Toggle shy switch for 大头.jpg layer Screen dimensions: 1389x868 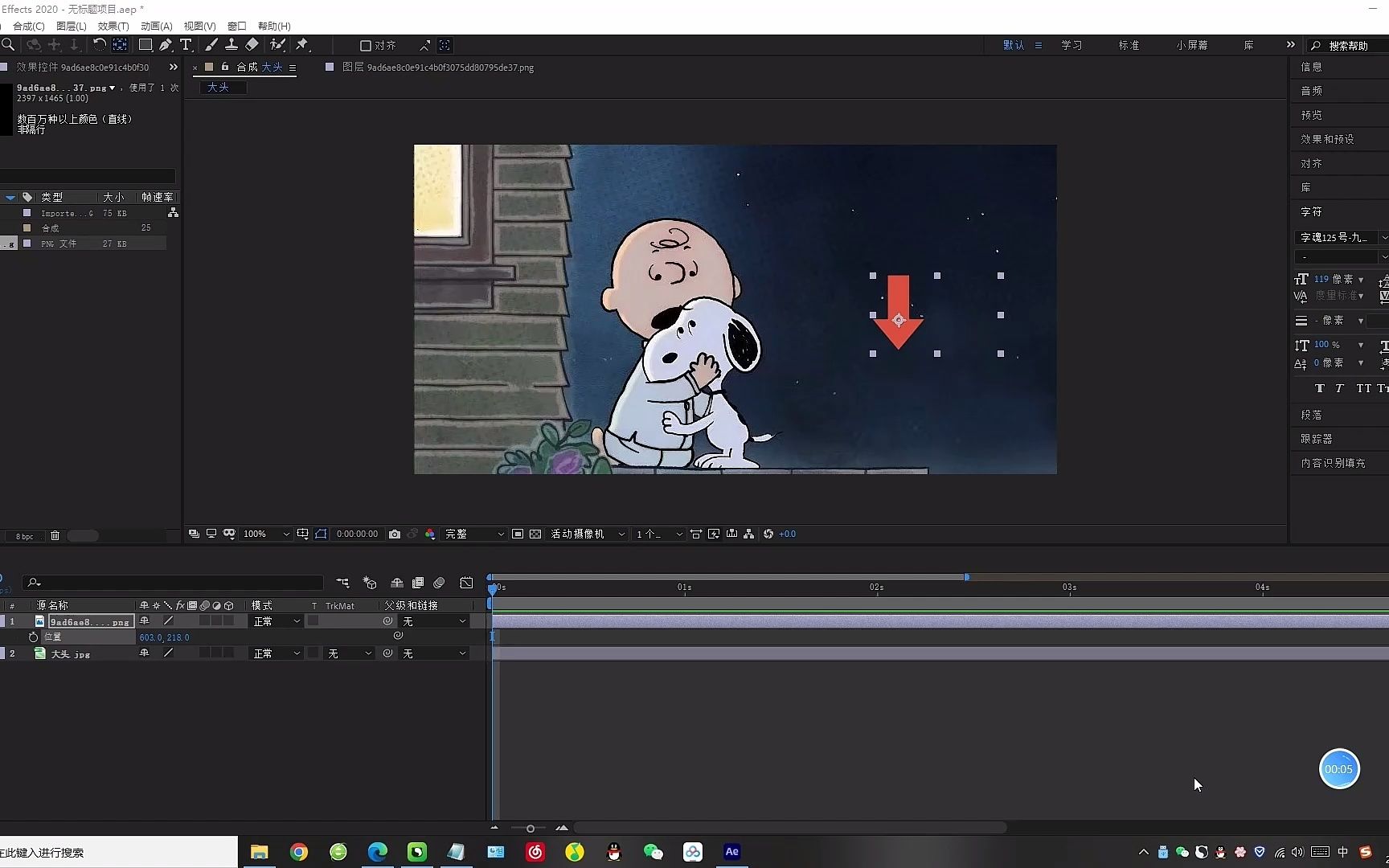pos(145,653)
